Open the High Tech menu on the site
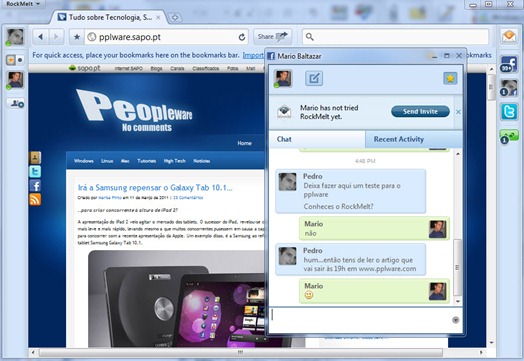The width and height of the screenshot is (524, 361). pos(175,161)
